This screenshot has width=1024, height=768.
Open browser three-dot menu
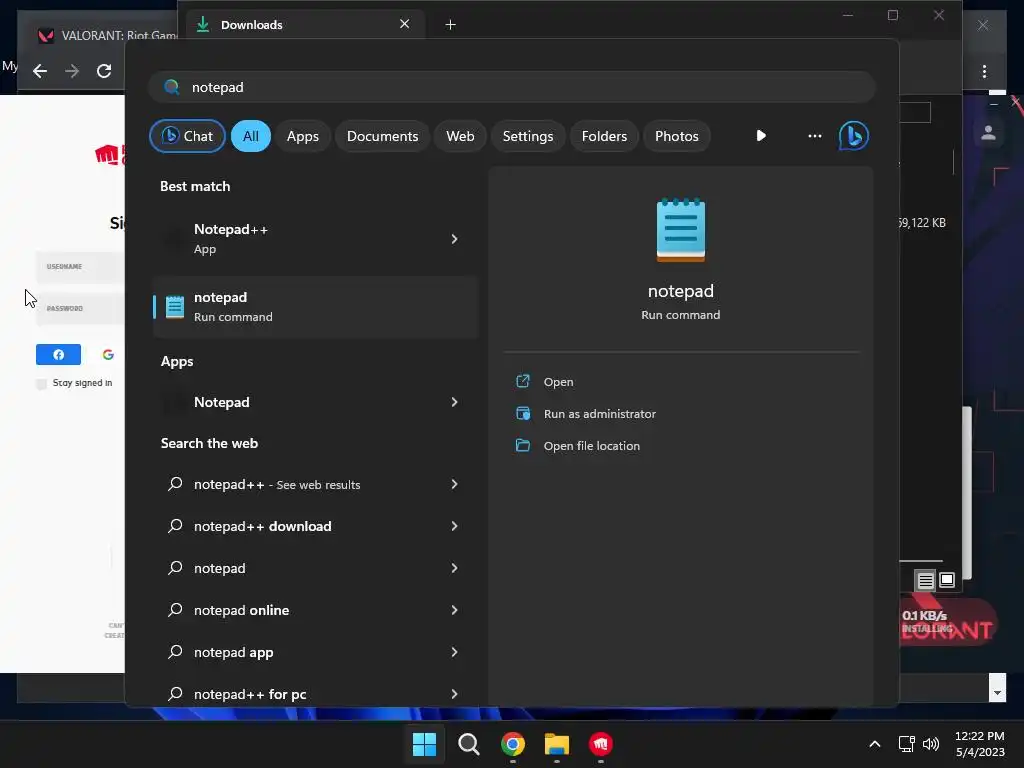[984, 71]
